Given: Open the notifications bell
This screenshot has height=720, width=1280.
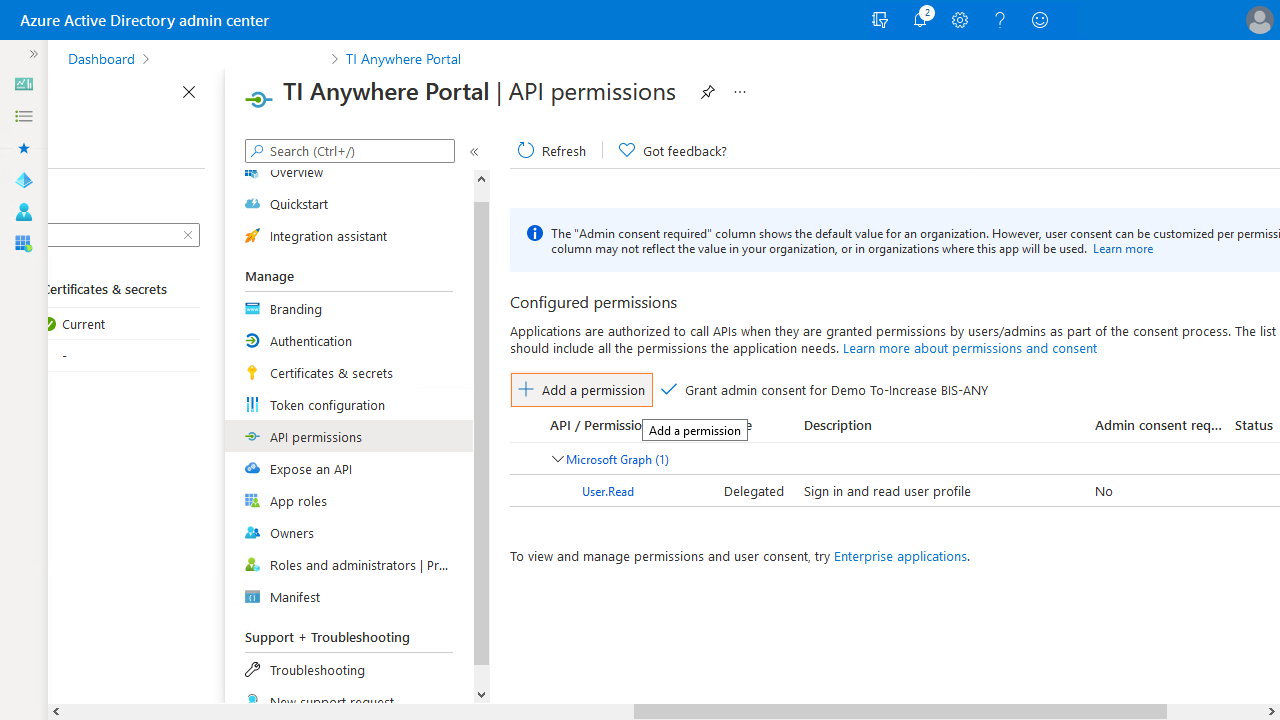Looking at the screenshot, I should 921,20.
